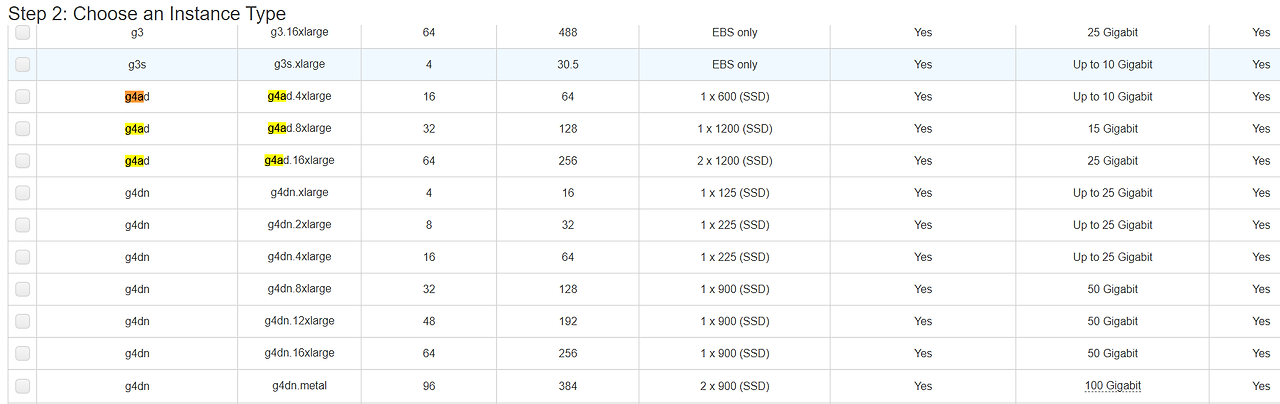The width and height of the screenshot is (1280, 404).
Task: Click the Step 2: Choose an Instance Type heading
Action: pyautogui.click(x=147, y=13)
